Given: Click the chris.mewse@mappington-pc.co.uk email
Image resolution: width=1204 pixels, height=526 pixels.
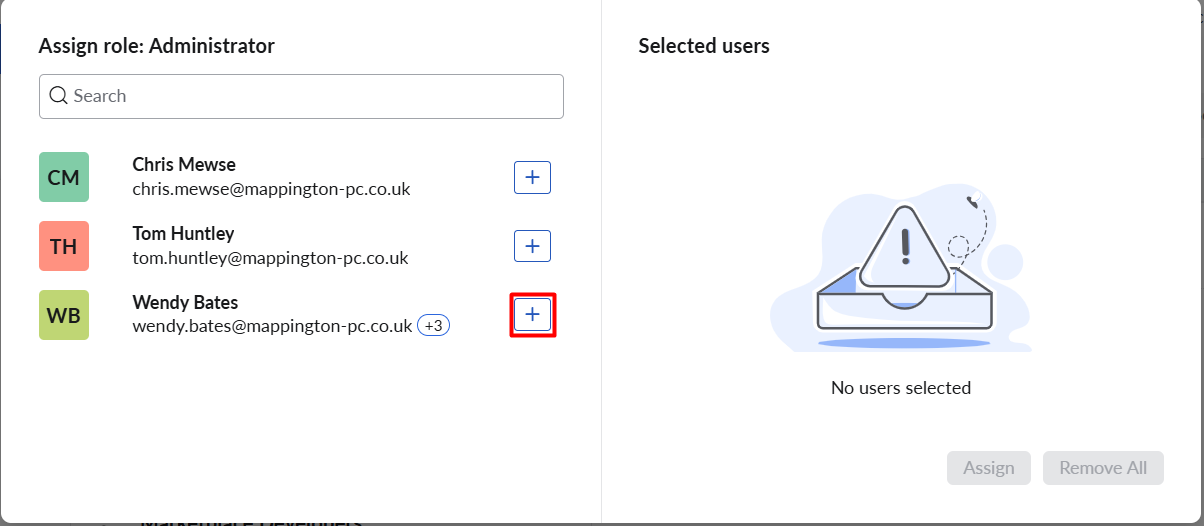Looking at the screenshot, I should pos(271,189).
